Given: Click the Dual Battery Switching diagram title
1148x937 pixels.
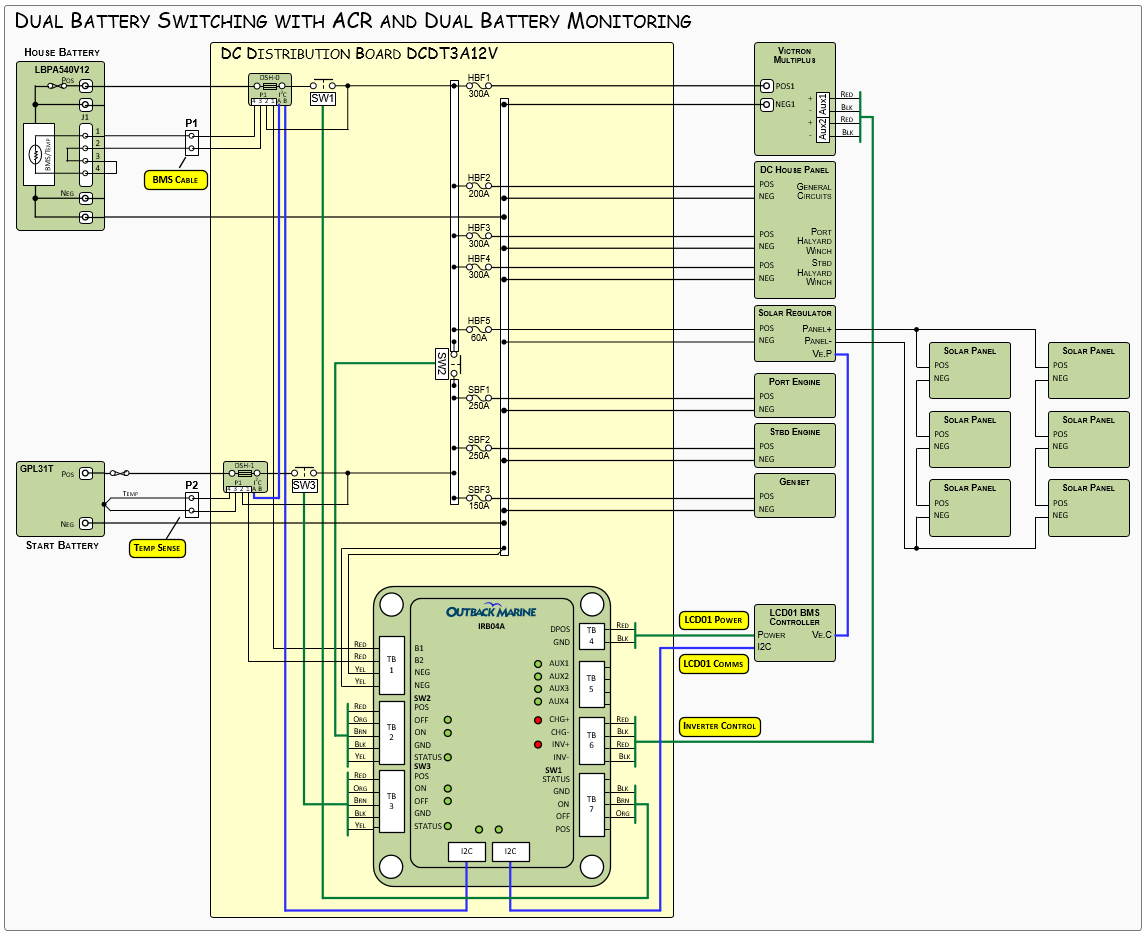Looking at the screenshot, I should coord(353,20).
